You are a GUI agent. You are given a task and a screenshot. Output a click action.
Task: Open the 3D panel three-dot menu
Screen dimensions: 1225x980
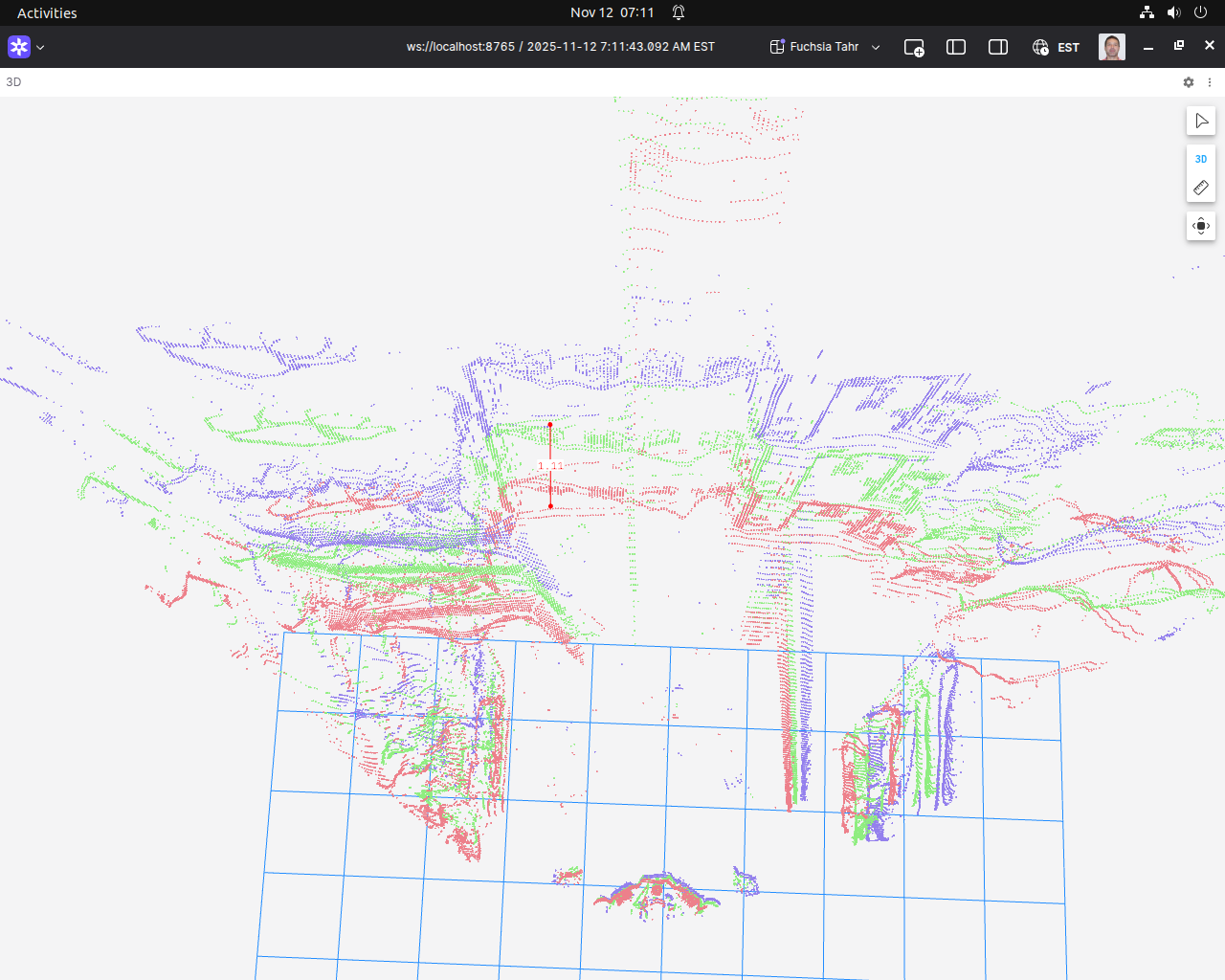(1210, 82)
